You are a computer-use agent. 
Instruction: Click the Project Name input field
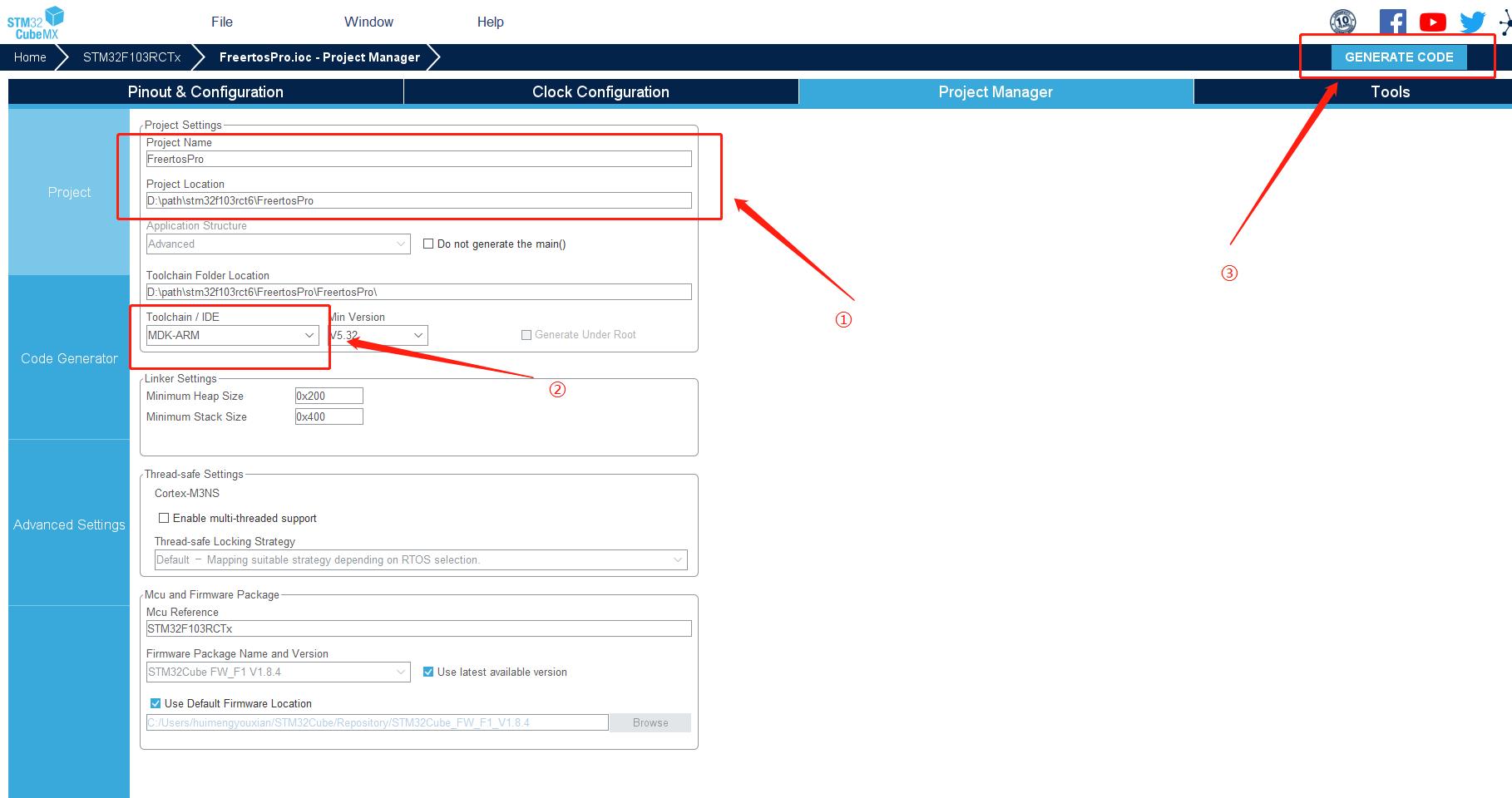pos(418,159)
